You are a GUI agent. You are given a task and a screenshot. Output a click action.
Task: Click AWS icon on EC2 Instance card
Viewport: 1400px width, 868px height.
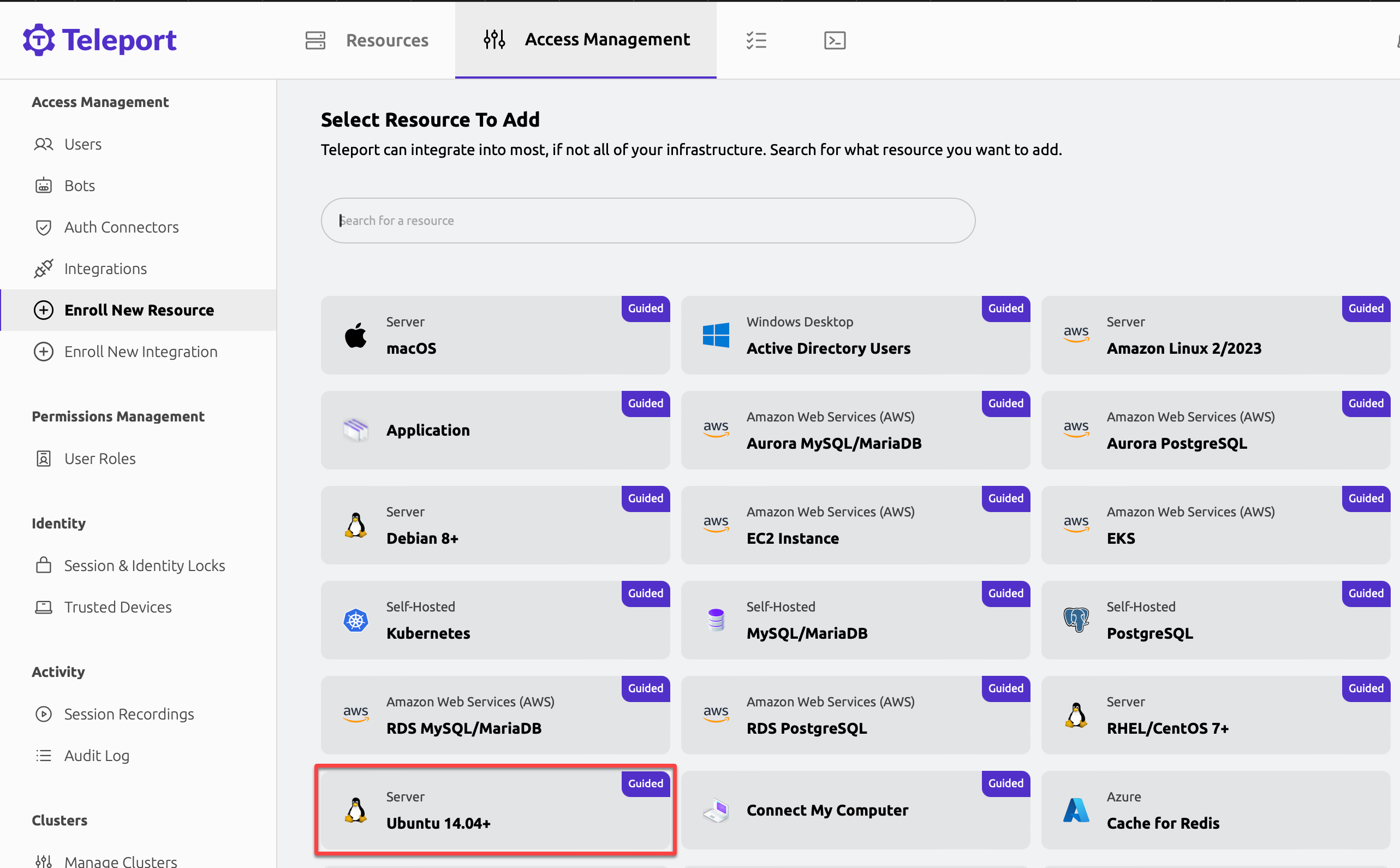click(716, 524)
